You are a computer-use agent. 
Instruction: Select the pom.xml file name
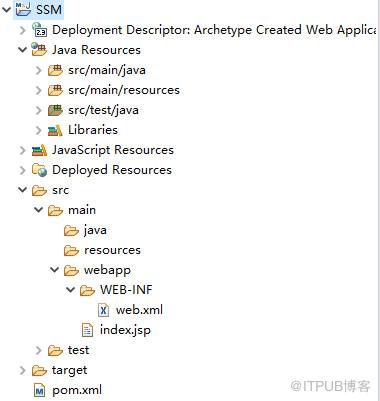pyautogui.click(x=77, y=390)
